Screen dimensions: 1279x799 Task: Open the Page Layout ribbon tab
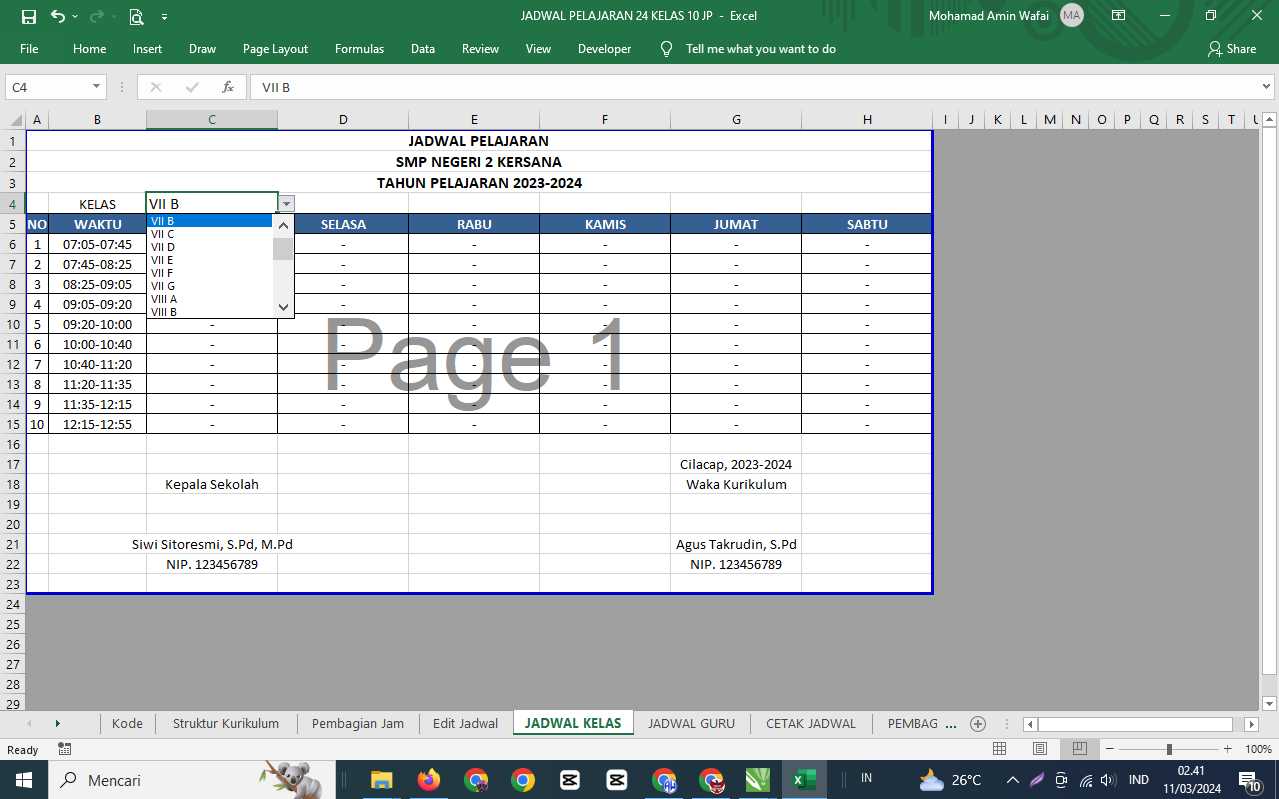(275, 49)
